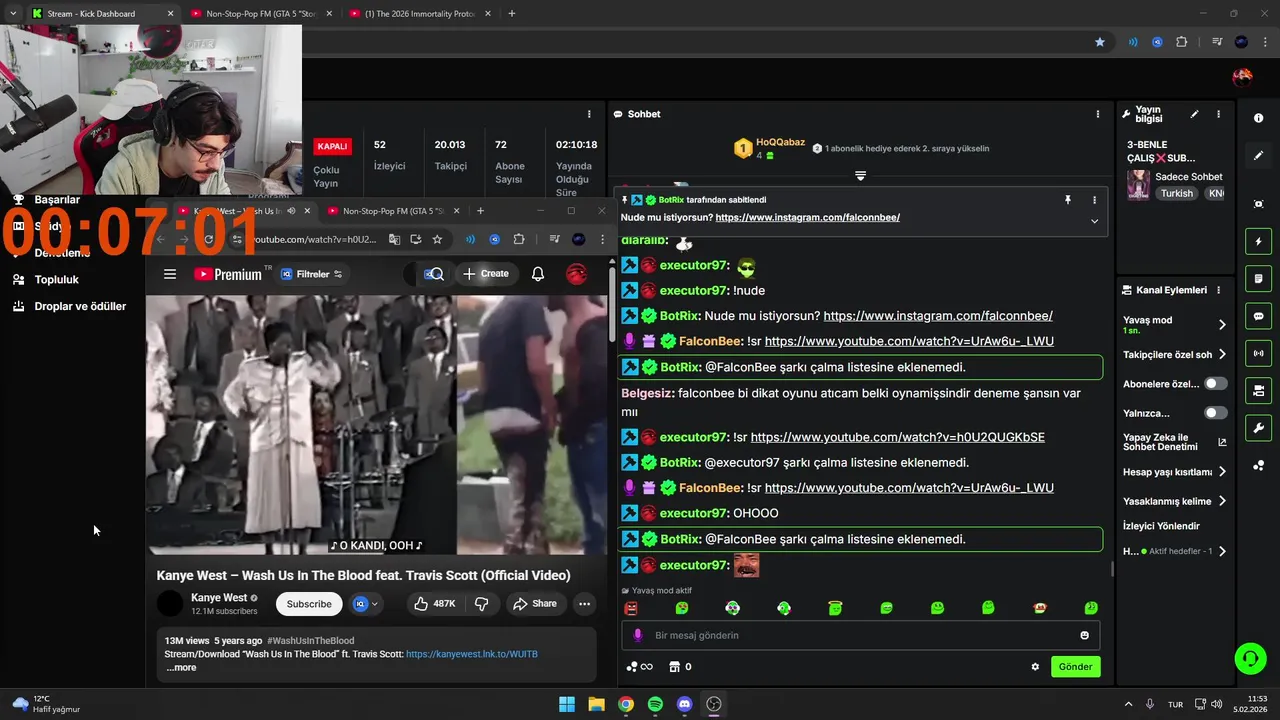Open pinned message three-dot menu

pos(1094,200)
